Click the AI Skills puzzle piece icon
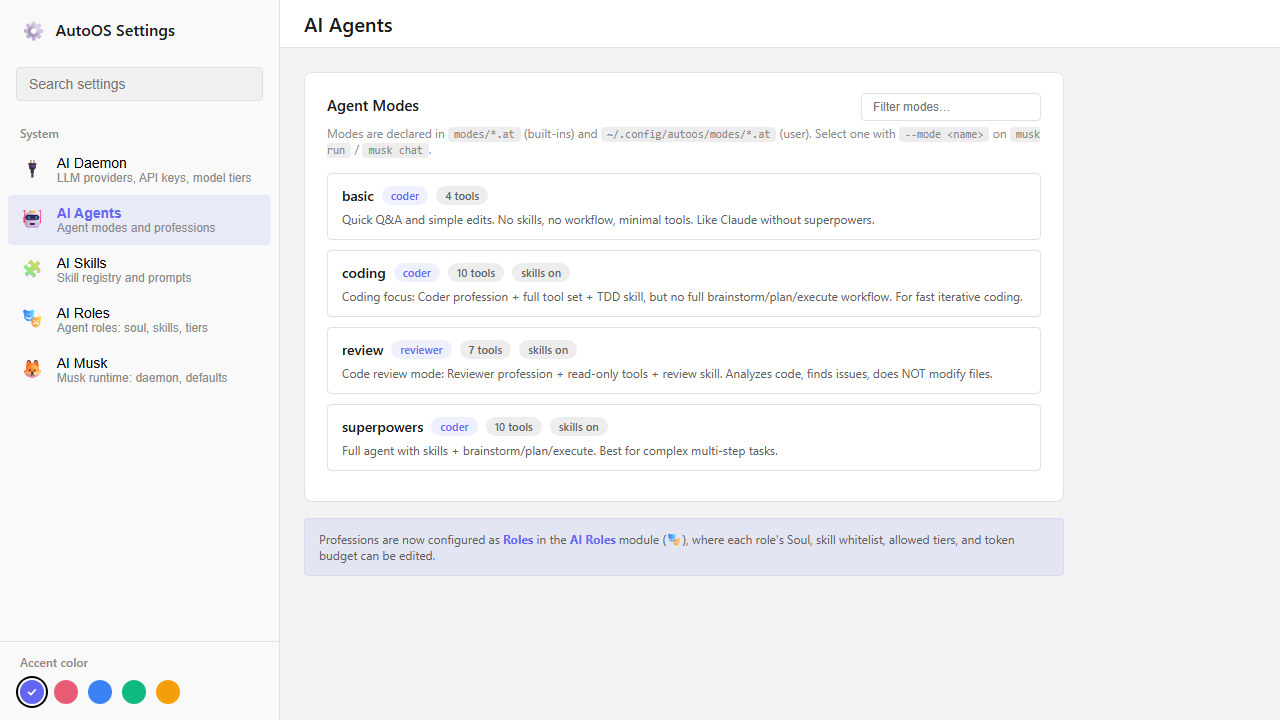Viewport: 1280px width, 720px height. point(32,269)
